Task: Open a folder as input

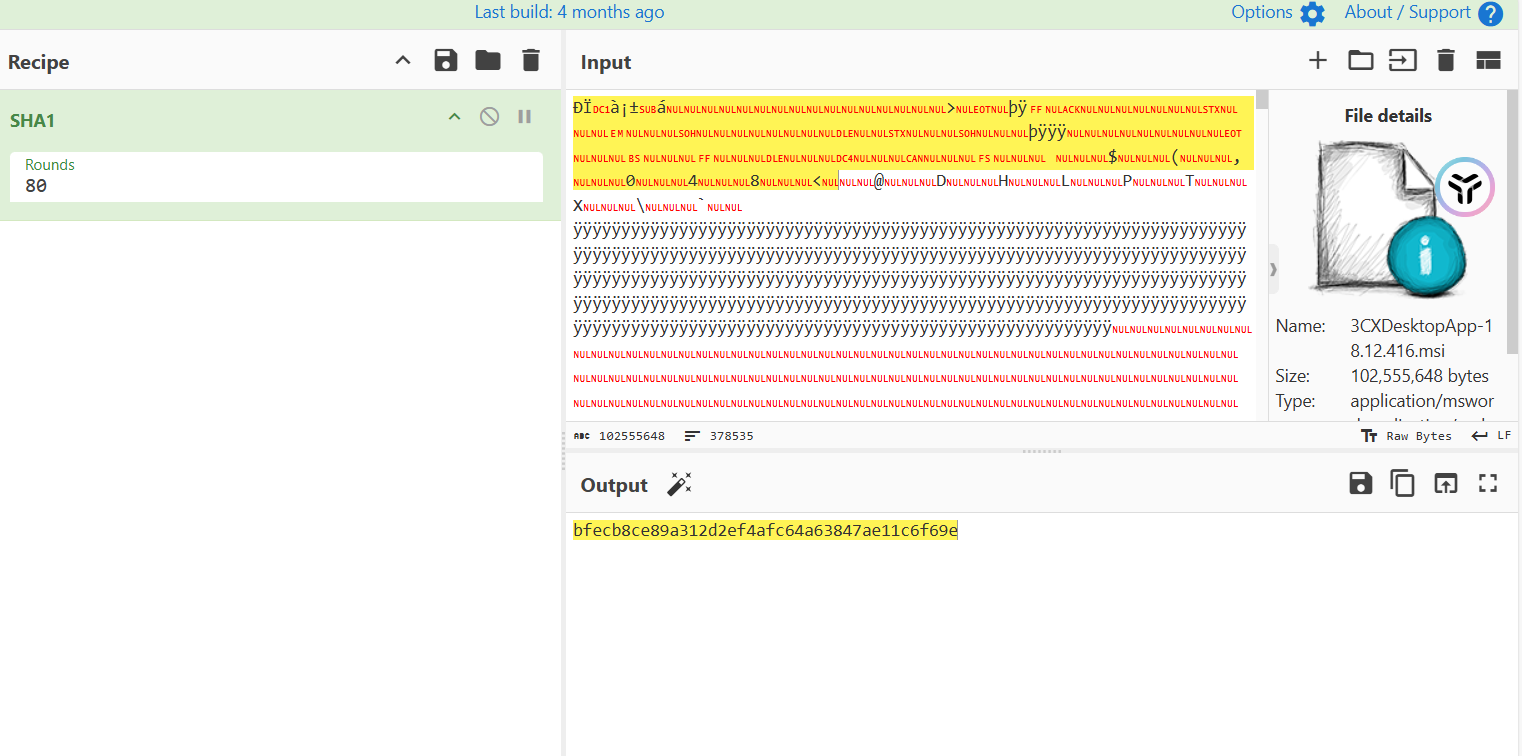Action: (1361, 61)
